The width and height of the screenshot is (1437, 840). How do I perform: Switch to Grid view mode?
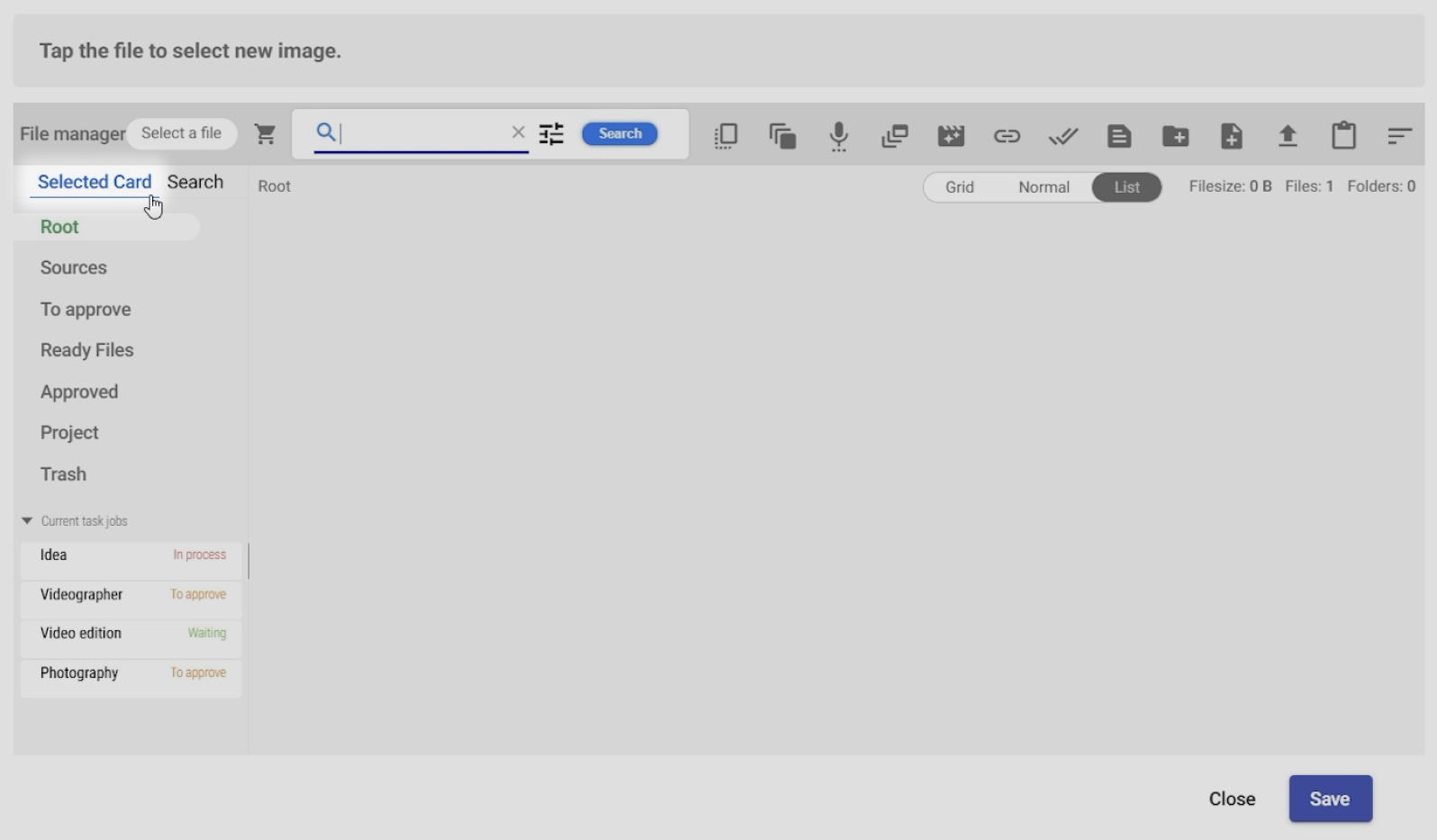click(959, 187)
